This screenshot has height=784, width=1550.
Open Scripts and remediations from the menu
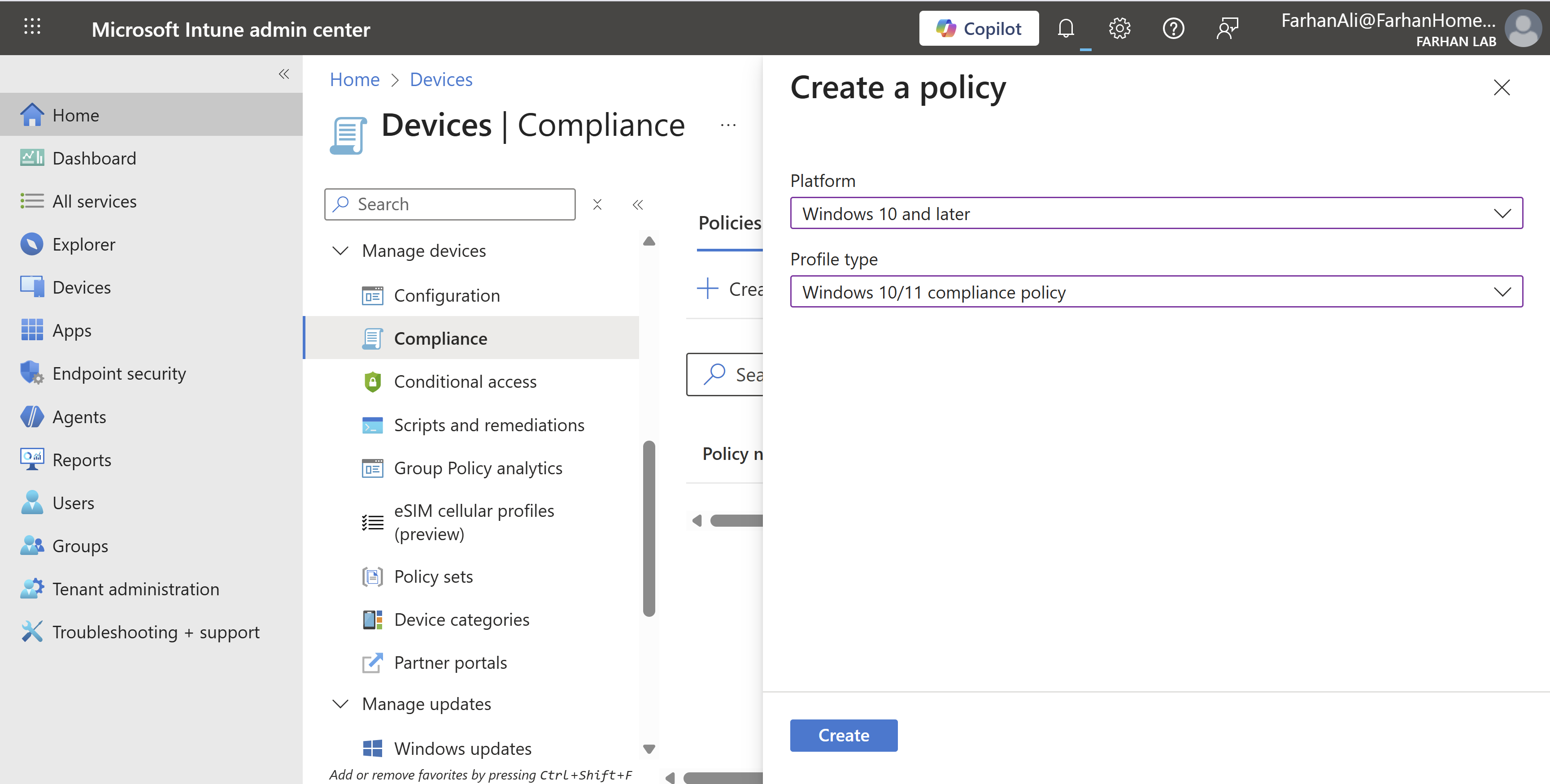[x=488, y=425]
